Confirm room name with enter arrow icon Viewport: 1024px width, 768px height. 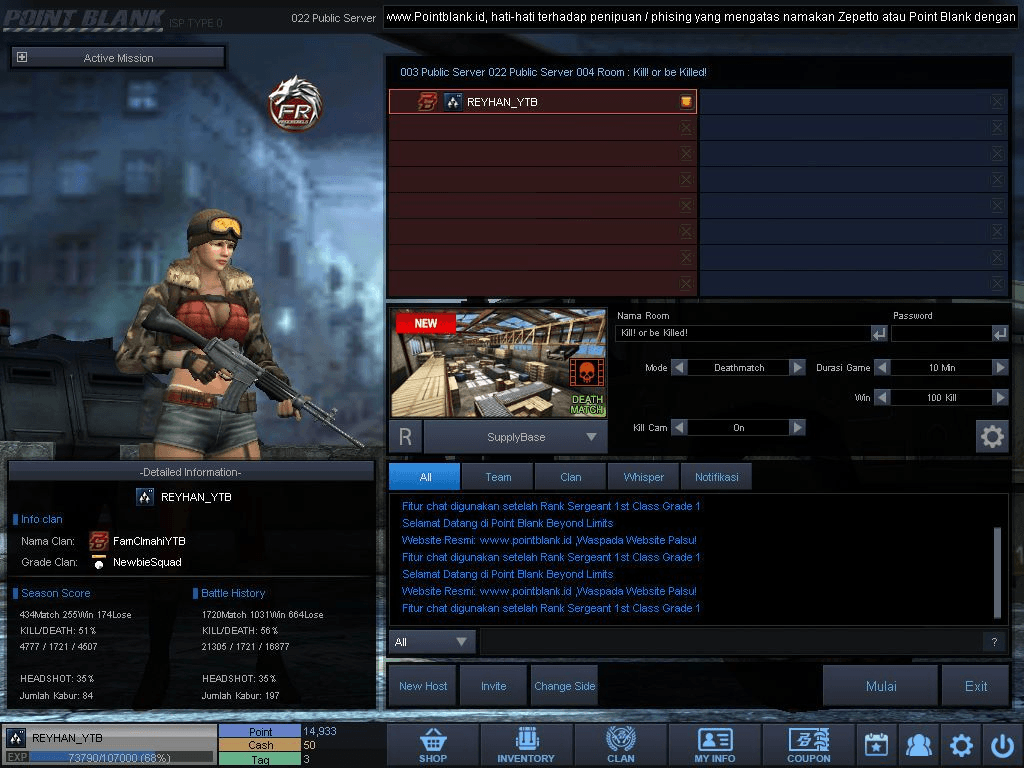point(879,334)
